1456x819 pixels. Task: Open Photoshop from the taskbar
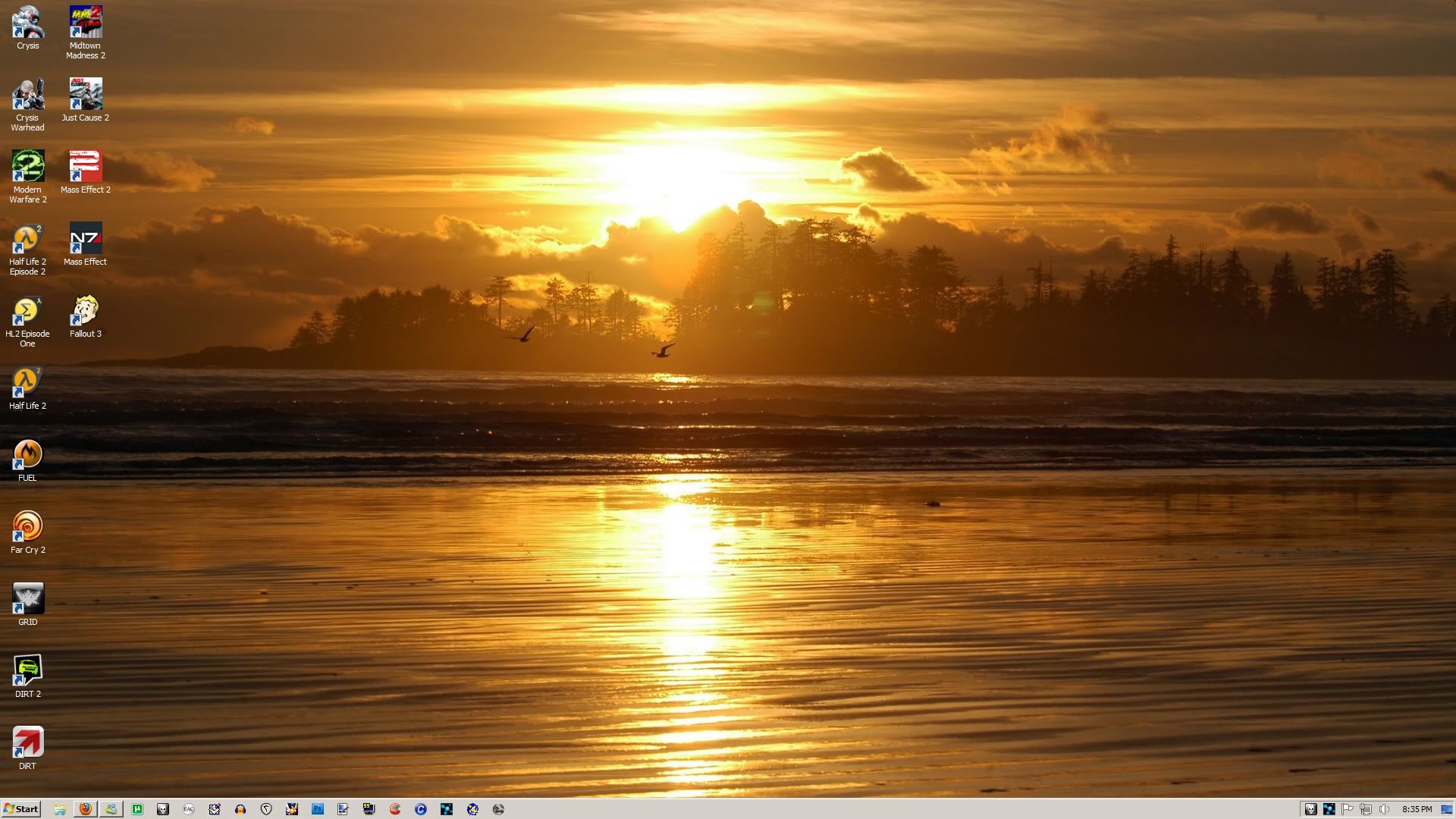tap(318, 809)
